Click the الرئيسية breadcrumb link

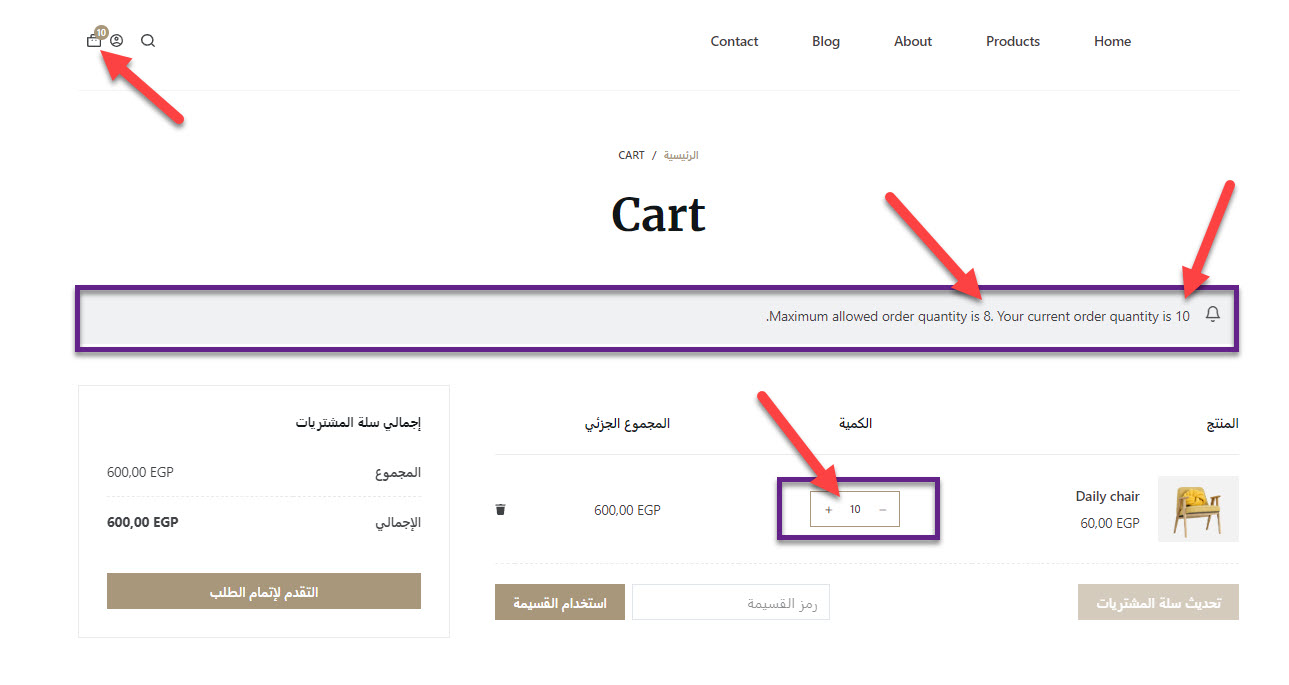pyautogui.click(x=682, y=155)
